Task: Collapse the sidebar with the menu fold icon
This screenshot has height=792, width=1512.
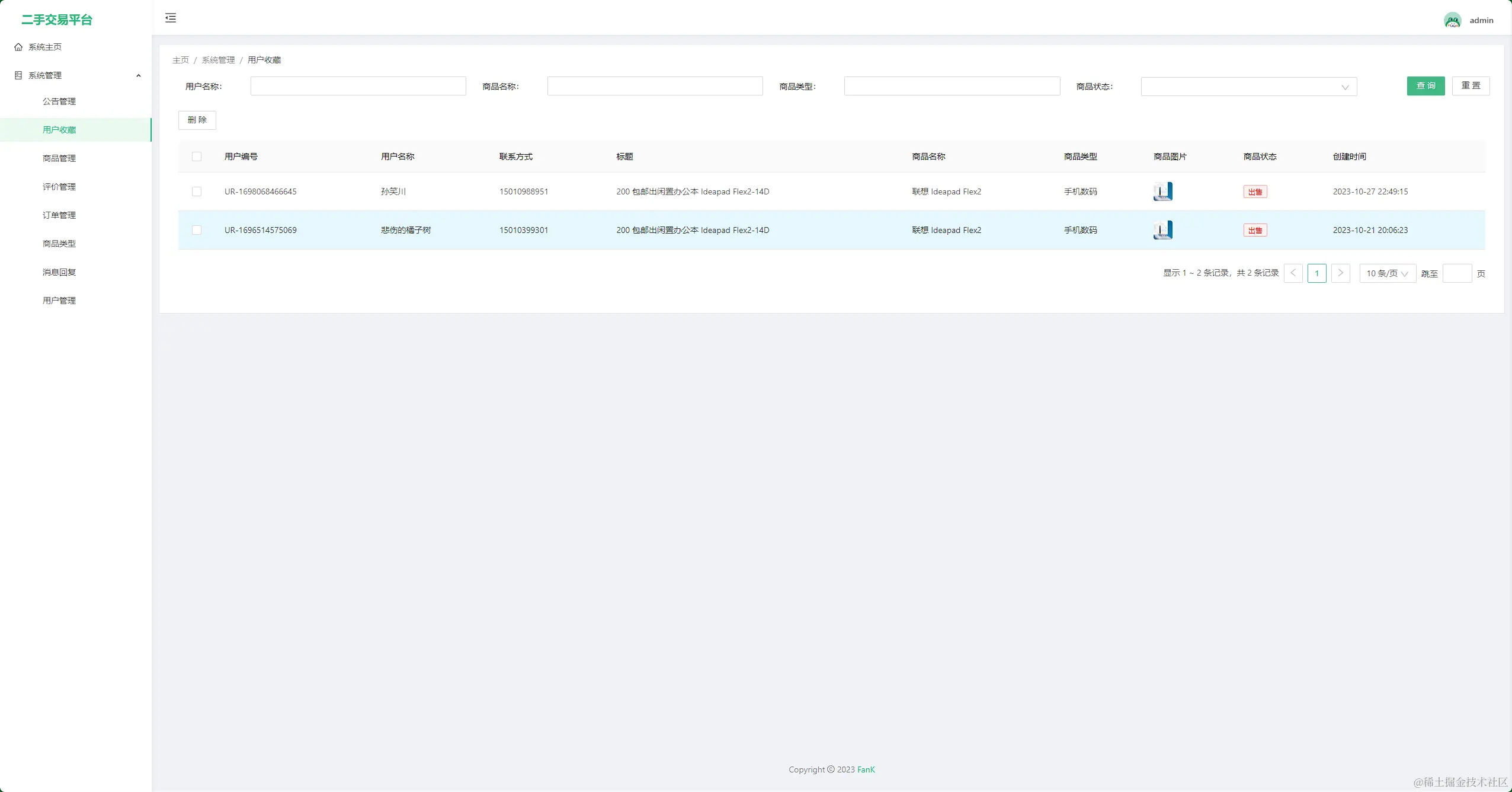Action: pyautogui.click(x=171, y=18)
